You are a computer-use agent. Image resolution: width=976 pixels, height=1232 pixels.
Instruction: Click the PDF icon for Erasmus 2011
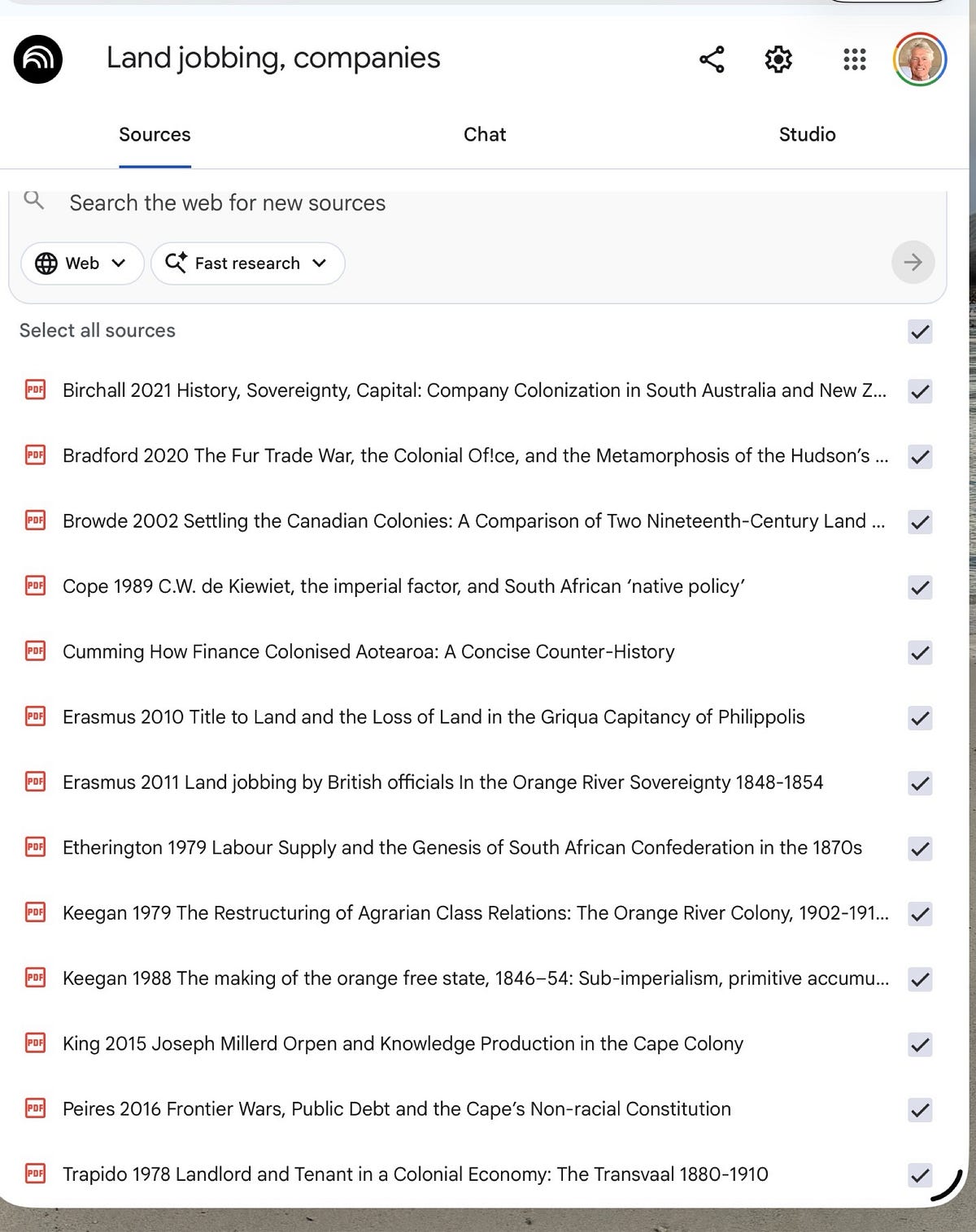[x=35, y=782]
